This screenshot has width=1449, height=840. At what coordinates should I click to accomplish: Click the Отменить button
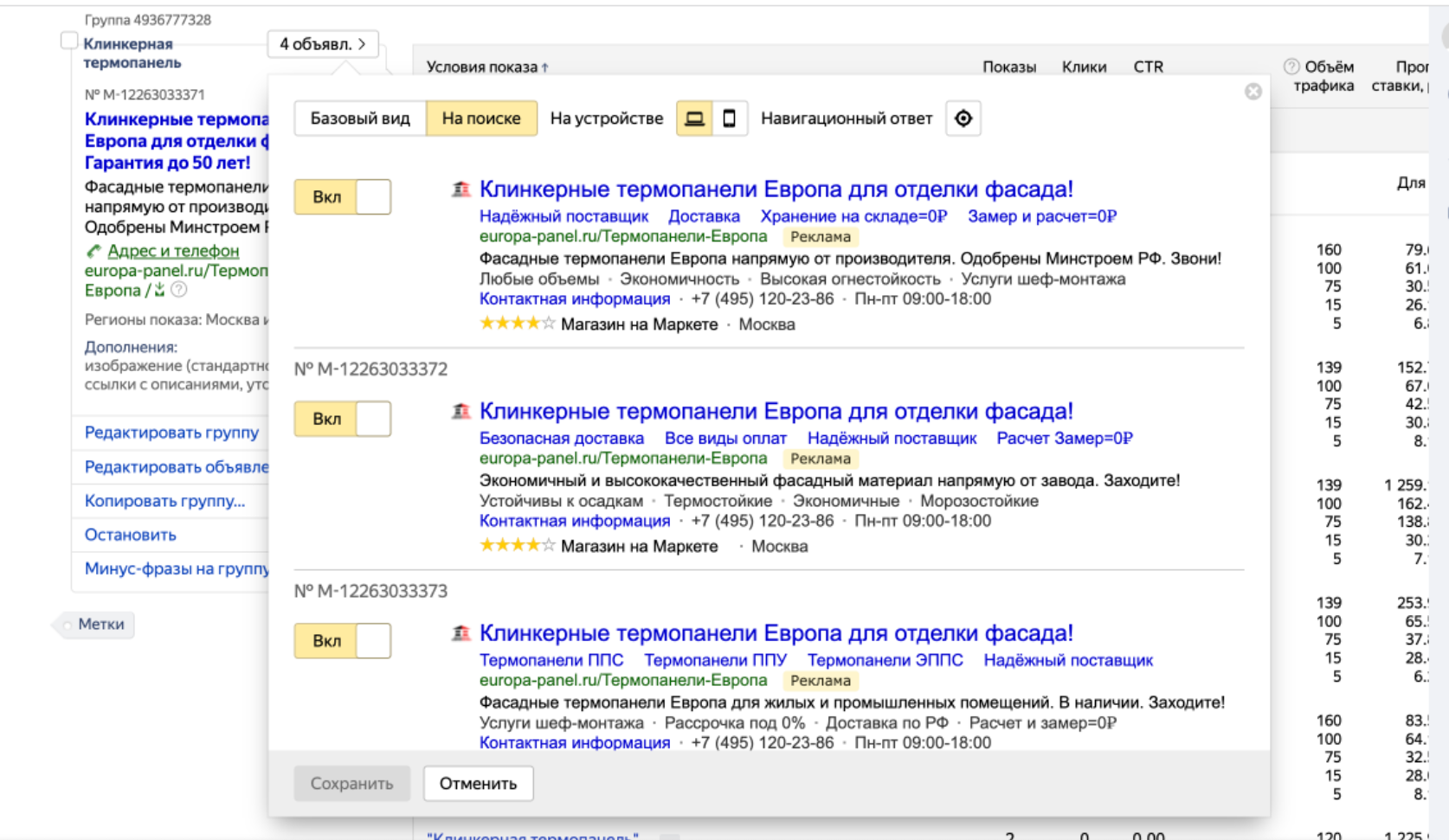coord(478,784)
